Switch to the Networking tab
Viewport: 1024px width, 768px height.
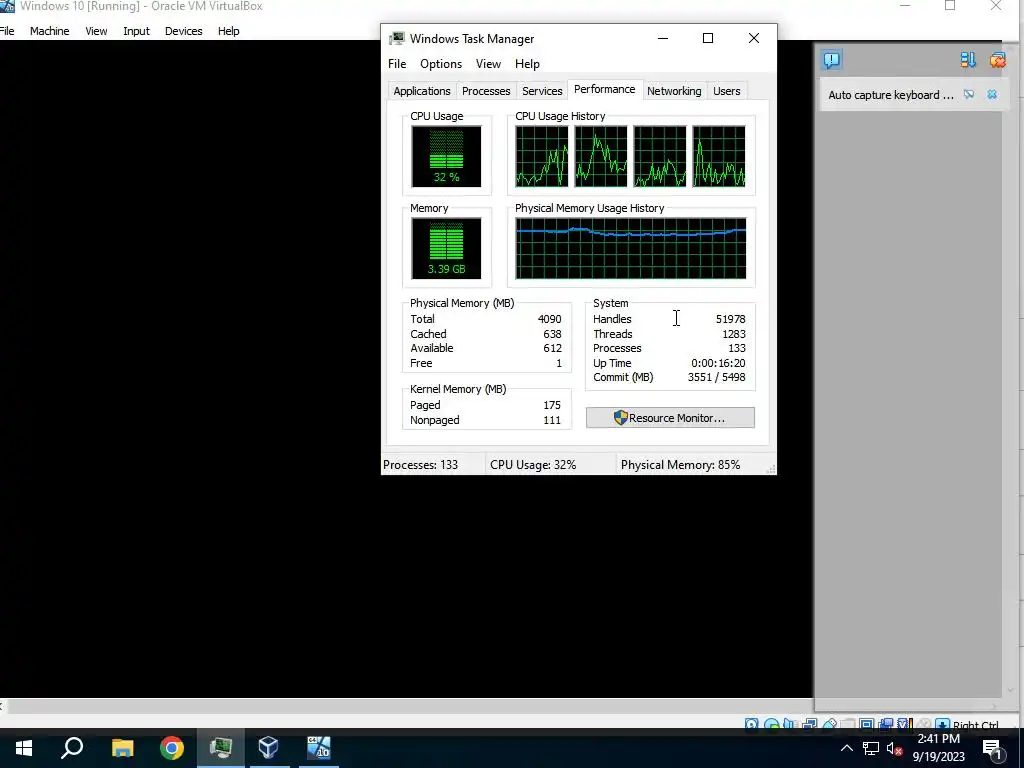pyautogui.click(x=674, y=91)
